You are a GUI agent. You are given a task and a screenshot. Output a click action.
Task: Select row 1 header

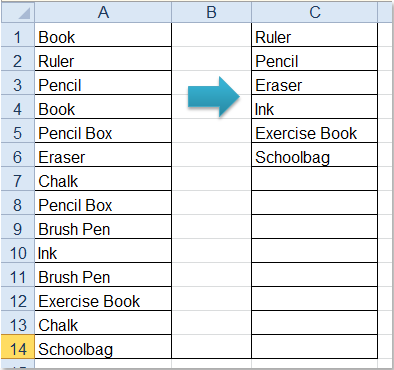click(18, 35)
